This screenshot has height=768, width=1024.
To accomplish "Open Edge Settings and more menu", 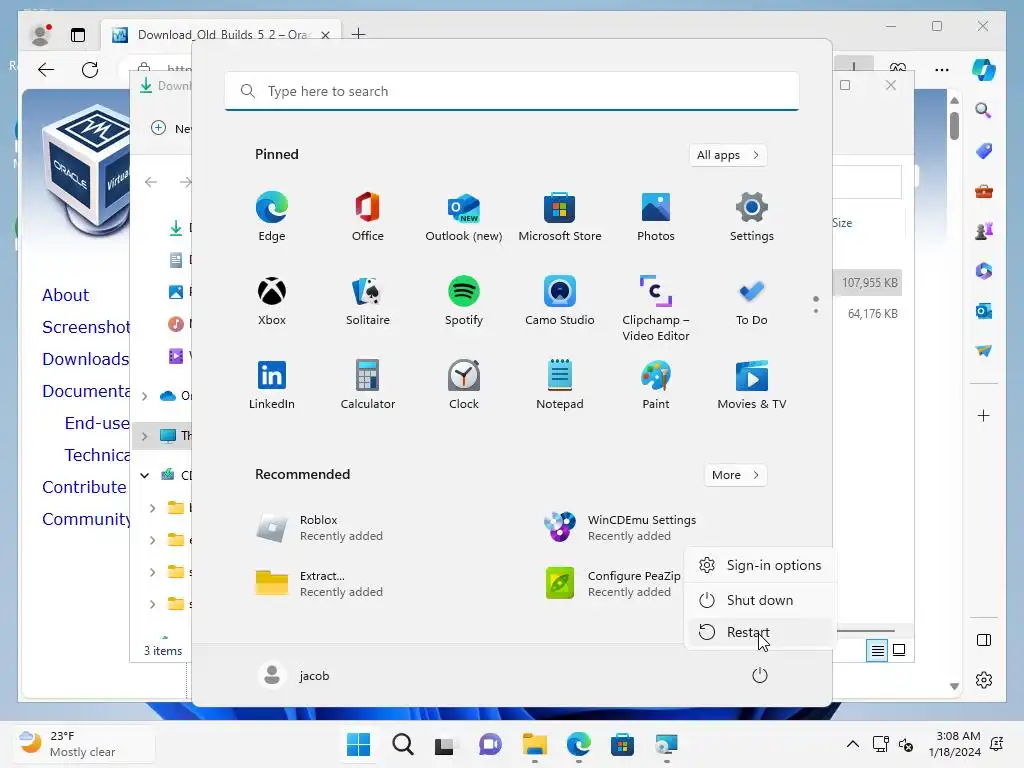I will click(942, 70).
